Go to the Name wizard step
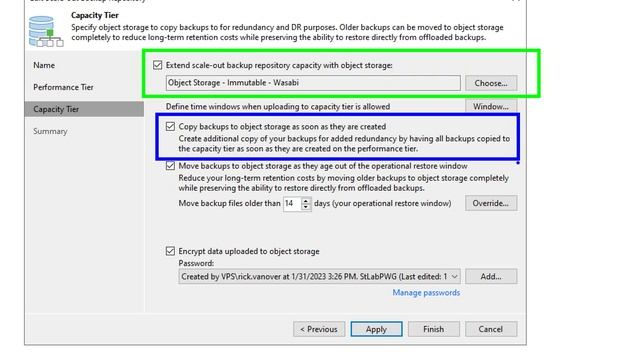This screenshot has height=360, width=640. 44,65
